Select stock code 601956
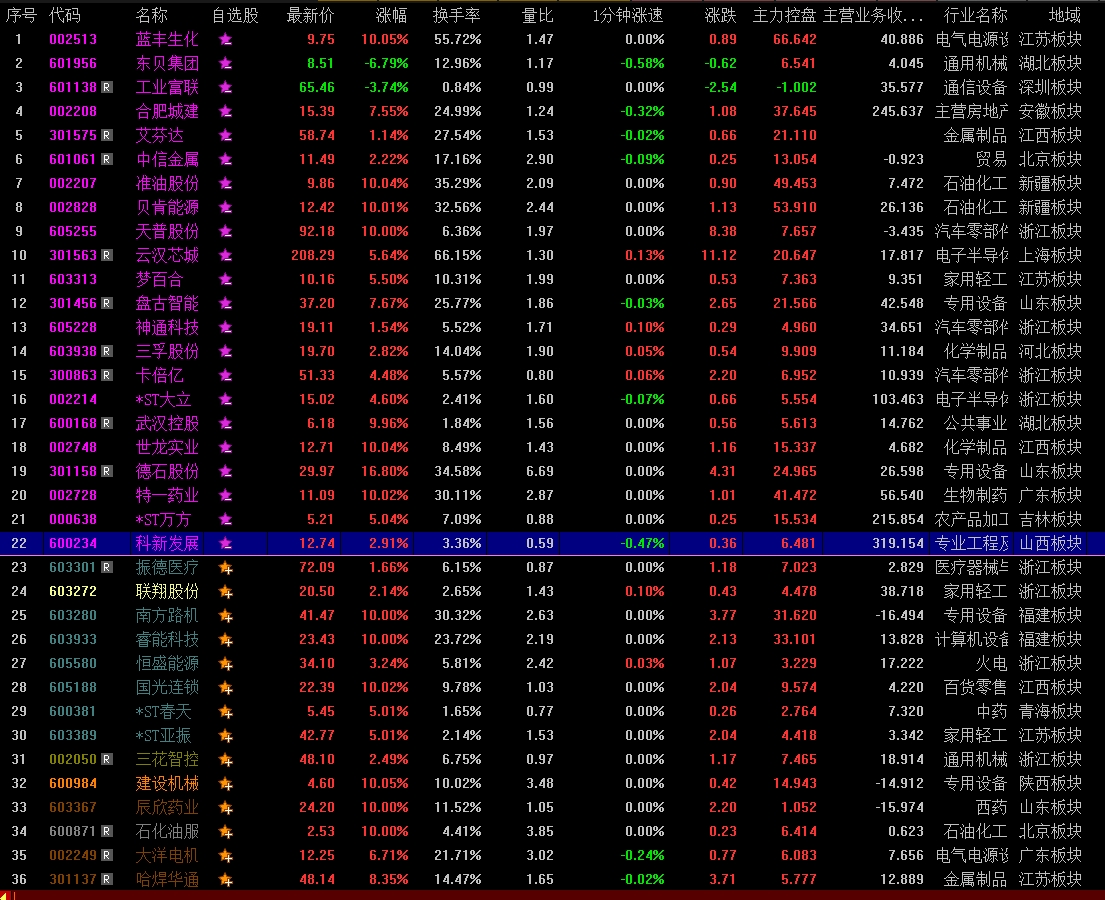The height and width of the screenshot is (900, 1105). point(73,63)
